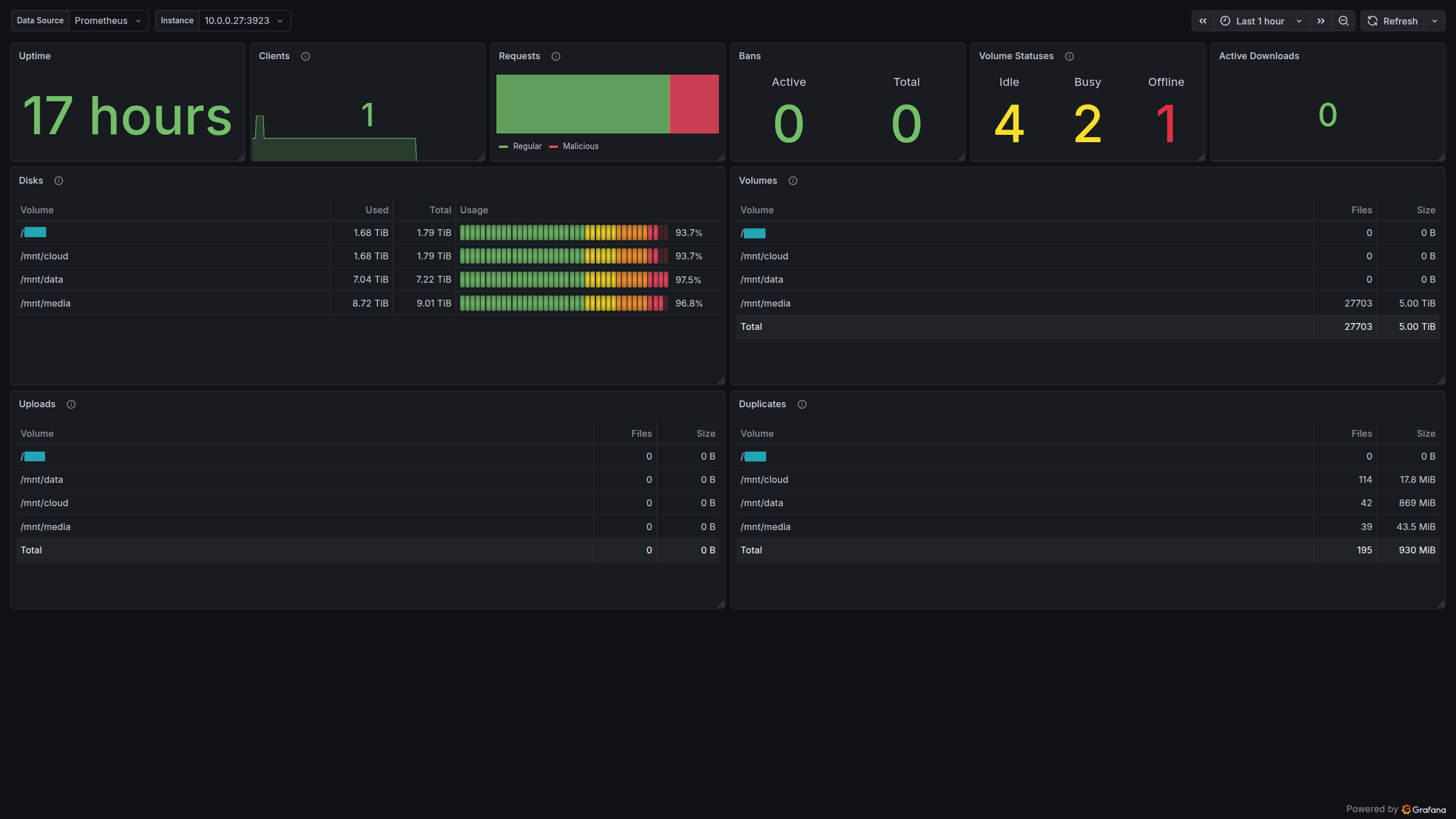
Task: Click the Clients sparkline graph
Action: tap(334, 138)
